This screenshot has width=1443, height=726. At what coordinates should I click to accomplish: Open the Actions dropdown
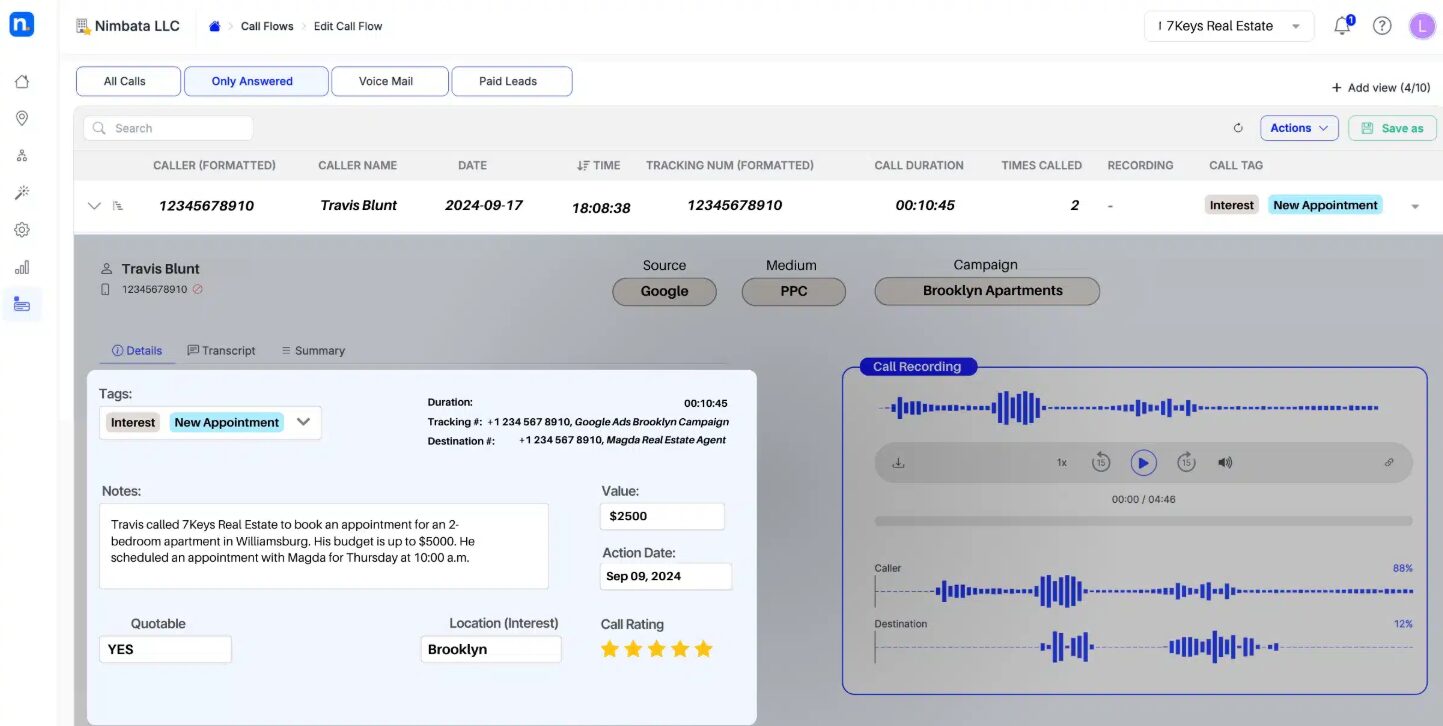[1298, 128]
